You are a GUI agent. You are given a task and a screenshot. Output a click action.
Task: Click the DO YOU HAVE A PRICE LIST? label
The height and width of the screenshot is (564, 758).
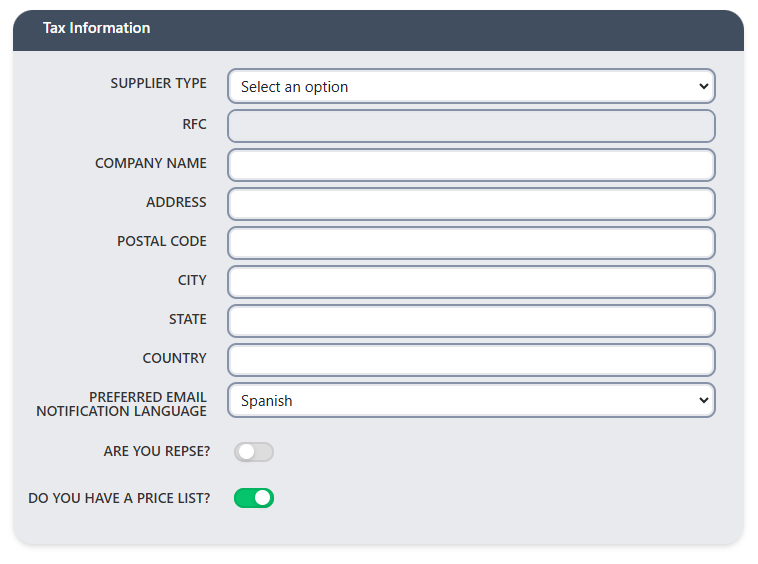119,498
